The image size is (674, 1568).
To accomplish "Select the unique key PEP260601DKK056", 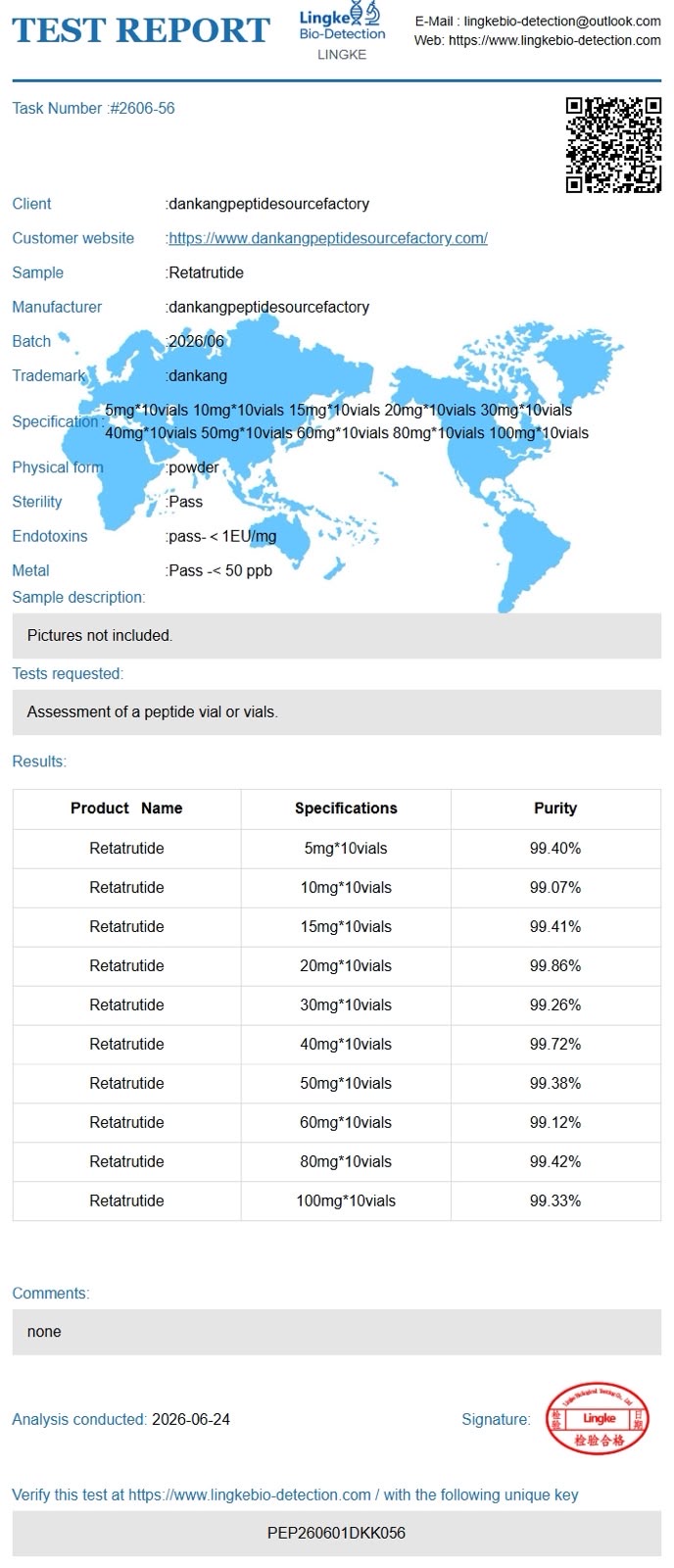I will click(x=336, y=1533).
